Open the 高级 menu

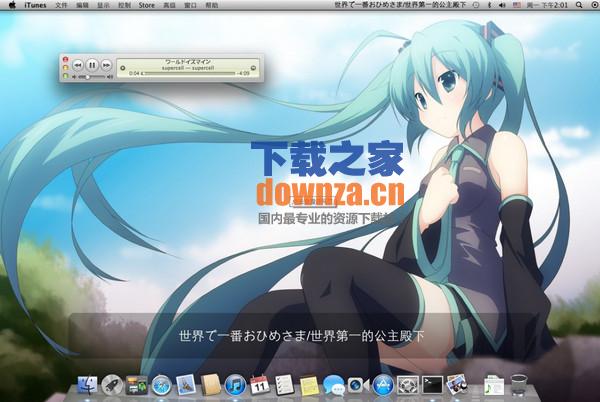(170, 5)
